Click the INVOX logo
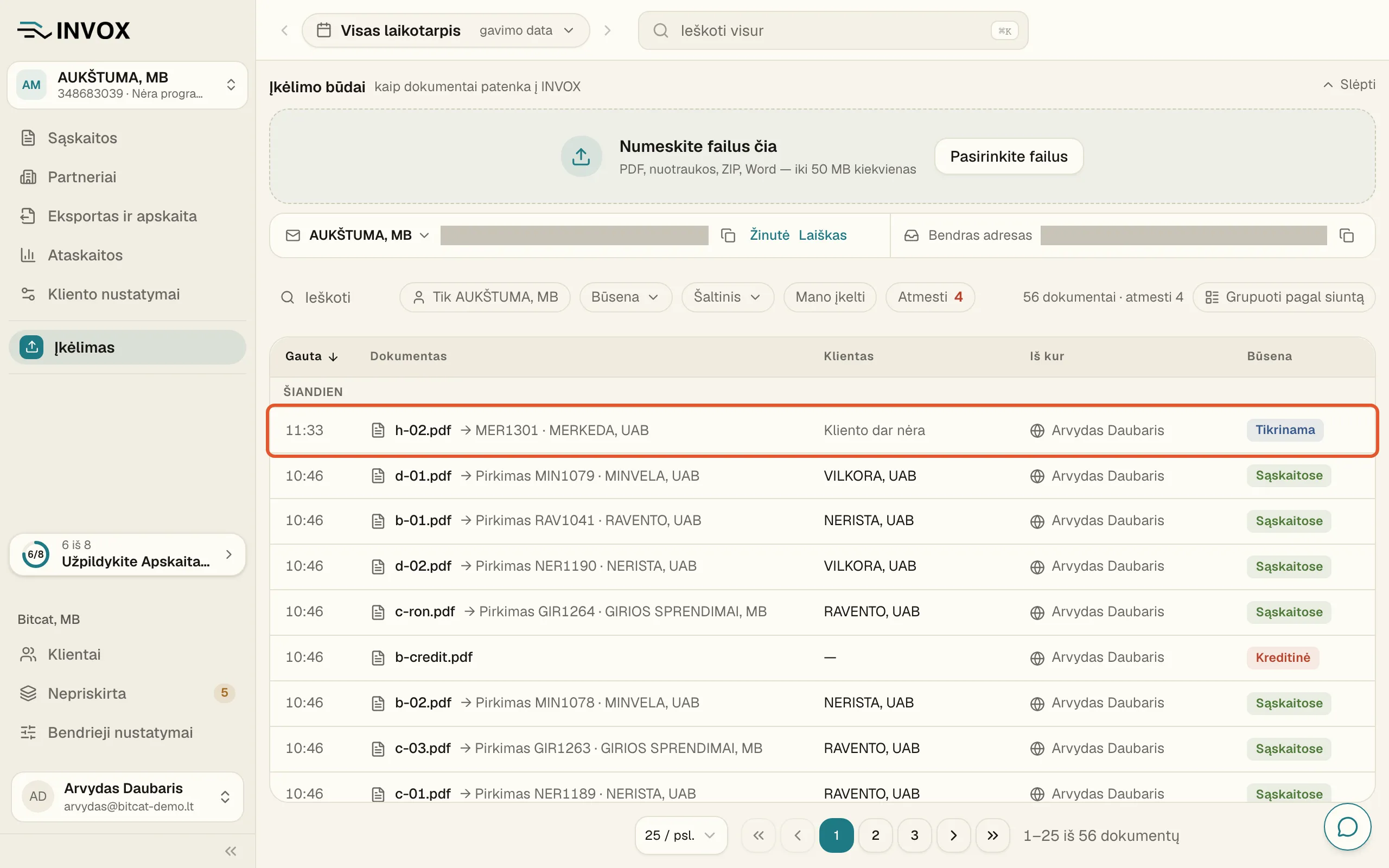1389x868 pixels. 73,30
